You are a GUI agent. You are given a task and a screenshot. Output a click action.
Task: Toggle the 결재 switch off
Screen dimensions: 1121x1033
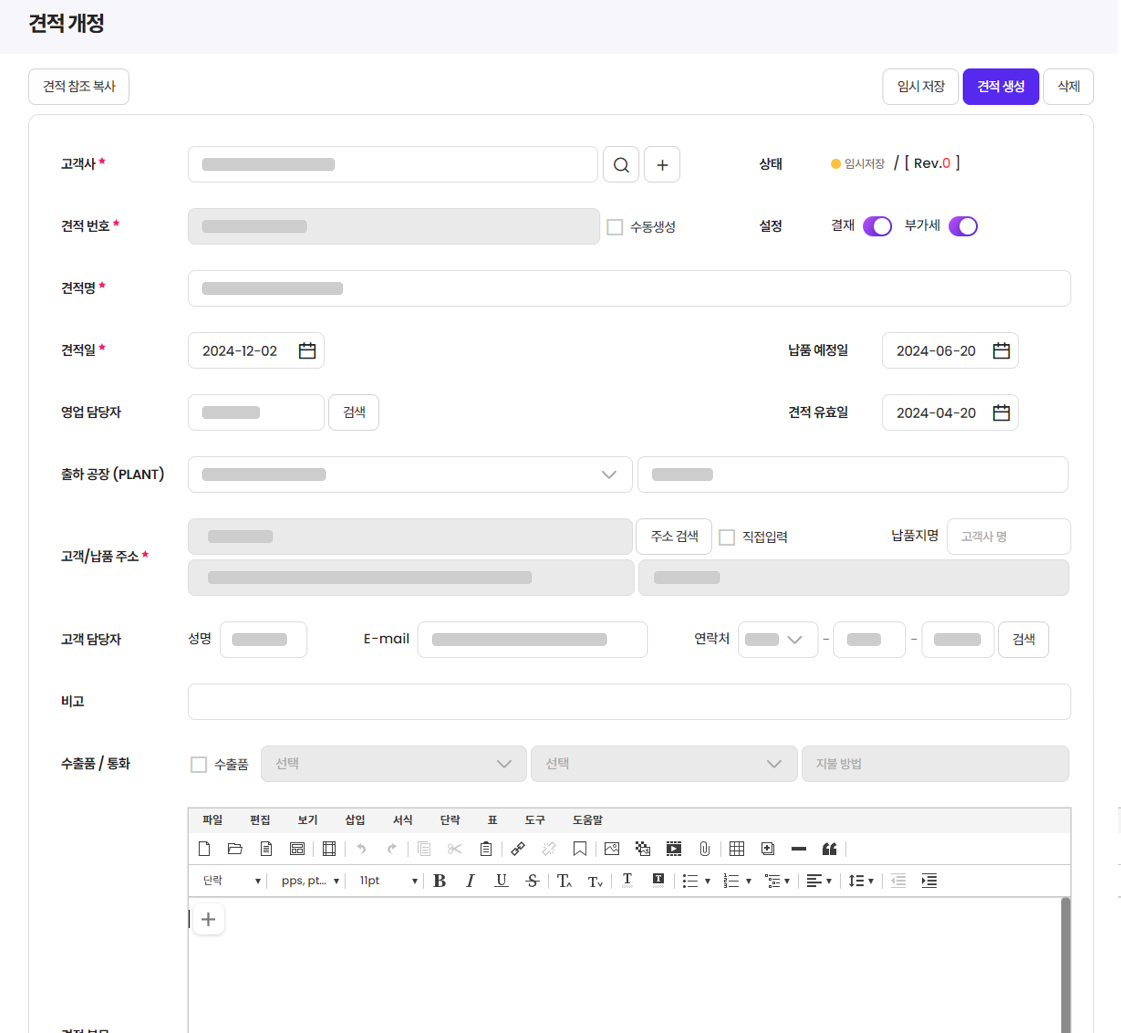(x=877, y=227)
